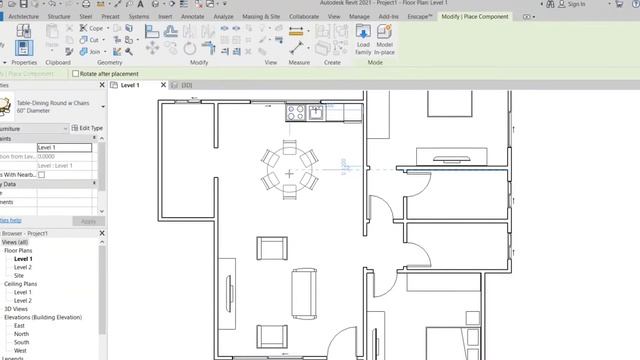640x360 pixels.
Task: Click the Aligned Dimension measure icon
Action: [x=296, y=31]
